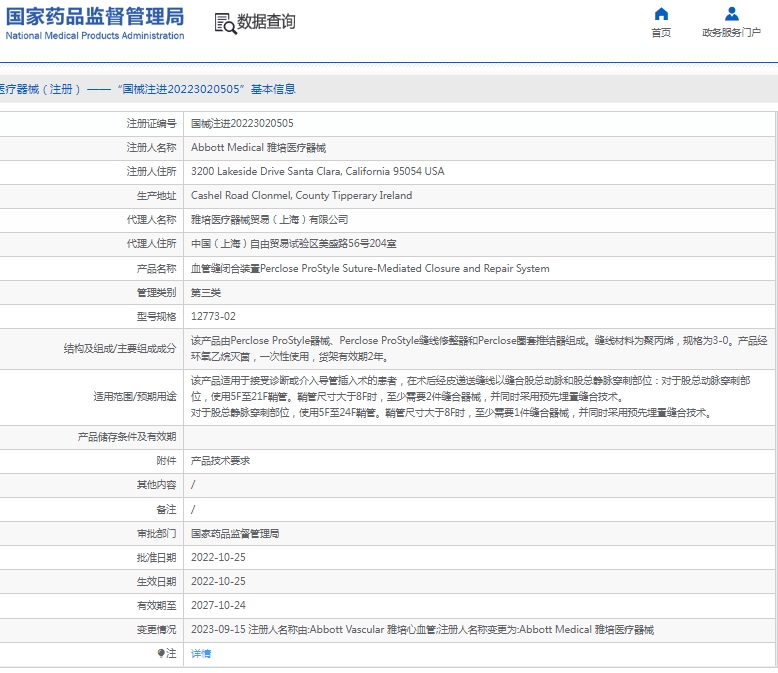Screen dimensions: 778x673
Task: Click the 代理人住所 label
Action: coord(151,244)
